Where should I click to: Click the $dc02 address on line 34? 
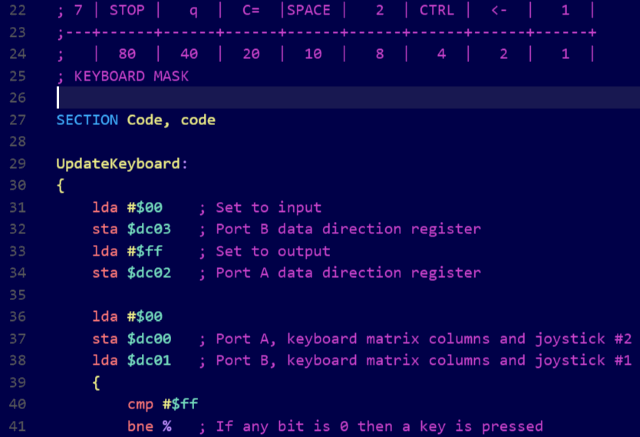click(149, 273)
